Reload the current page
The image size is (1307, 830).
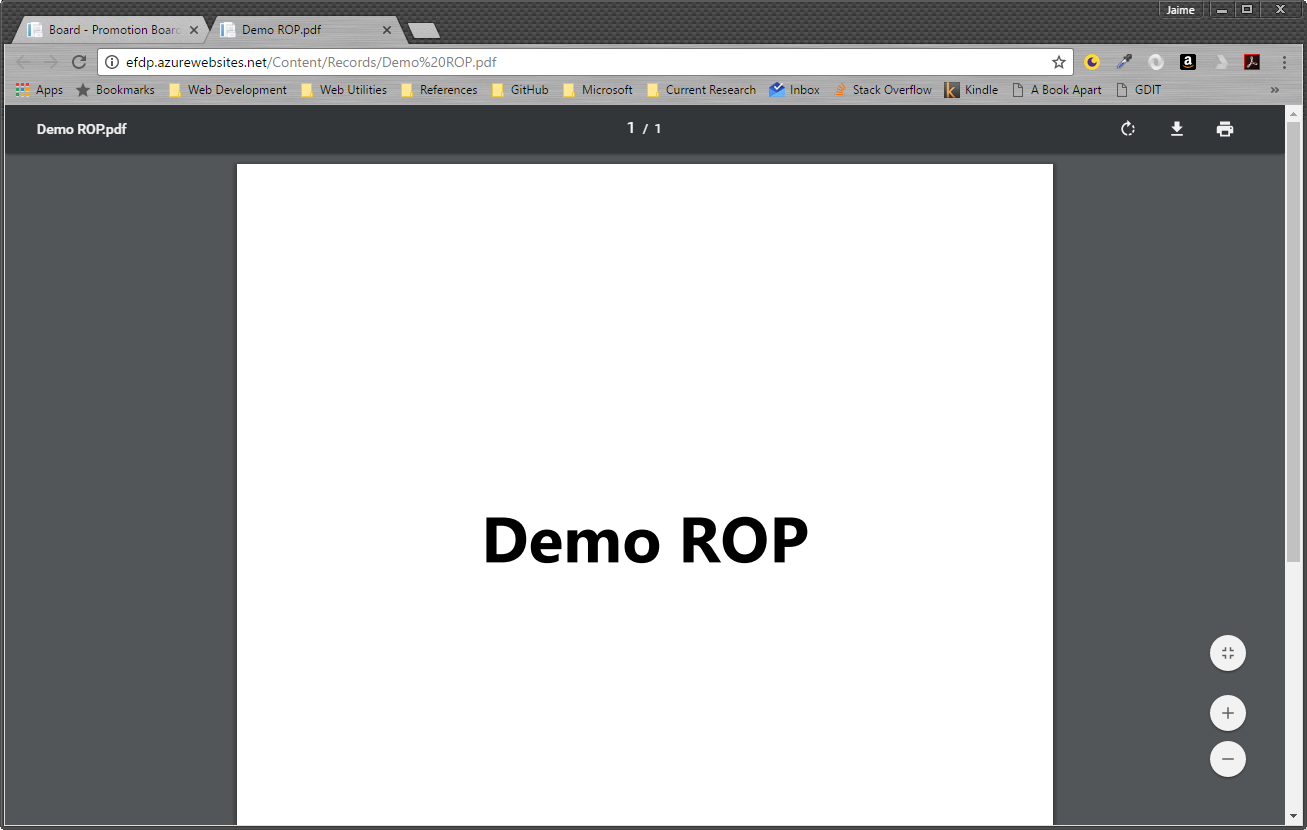pyautogui.click(x=79, y=62)
